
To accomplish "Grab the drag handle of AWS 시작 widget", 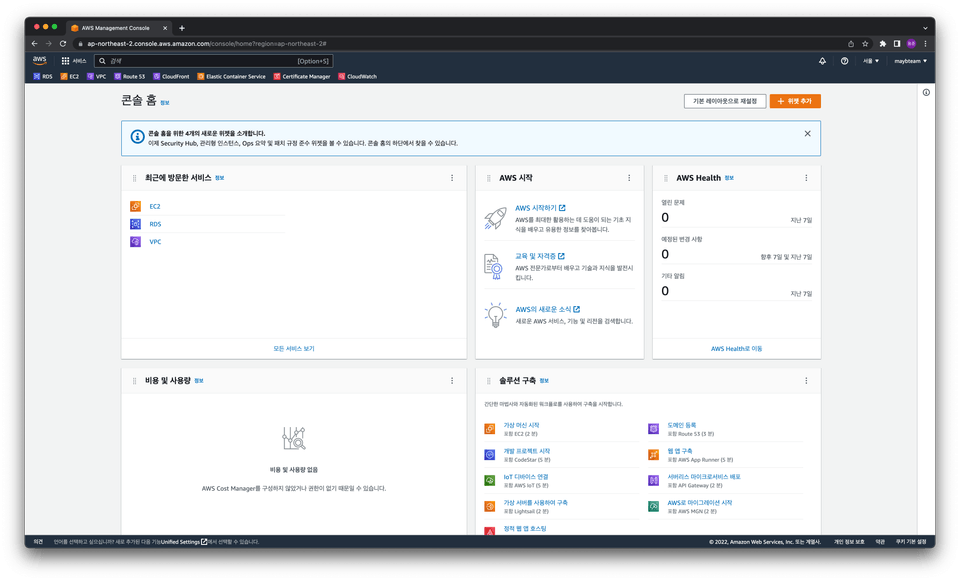I will point(489,178).
